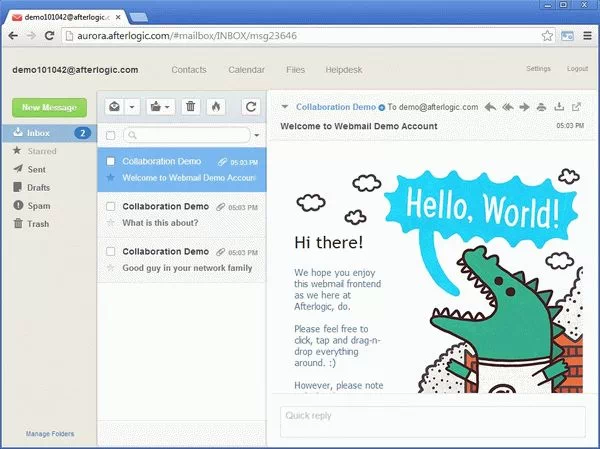
Task: Expand the message header details arrow
Action: [285, 107]
